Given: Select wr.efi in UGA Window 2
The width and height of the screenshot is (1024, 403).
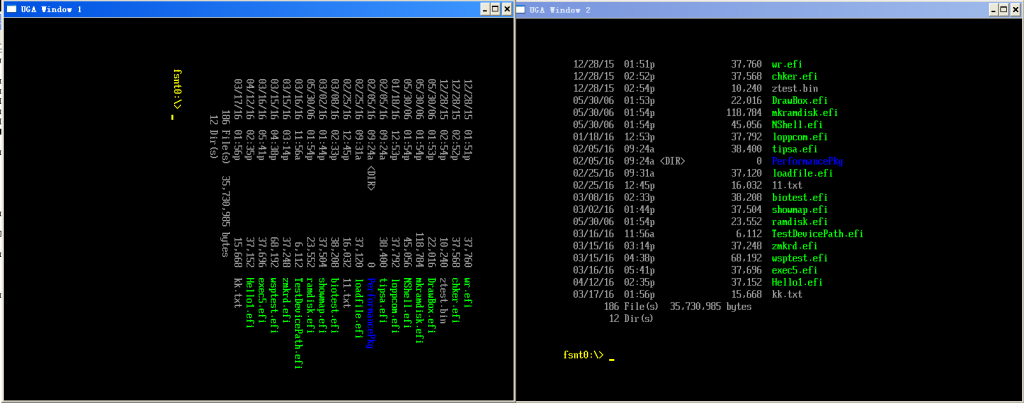Looking at the screenshot, I should click(x=786, y=65).
